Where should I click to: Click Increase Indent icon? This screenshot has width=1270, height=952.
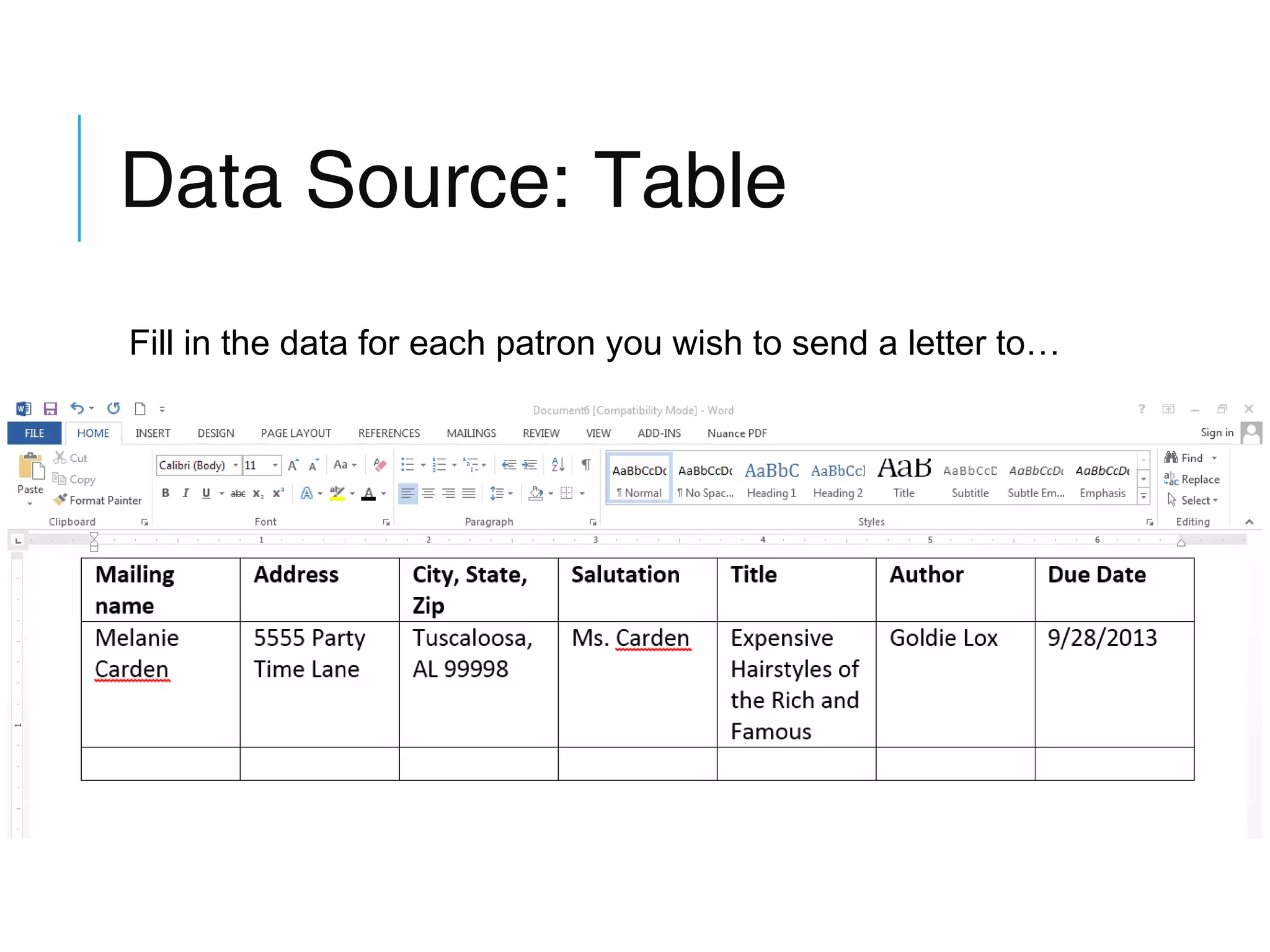[530, 465]
